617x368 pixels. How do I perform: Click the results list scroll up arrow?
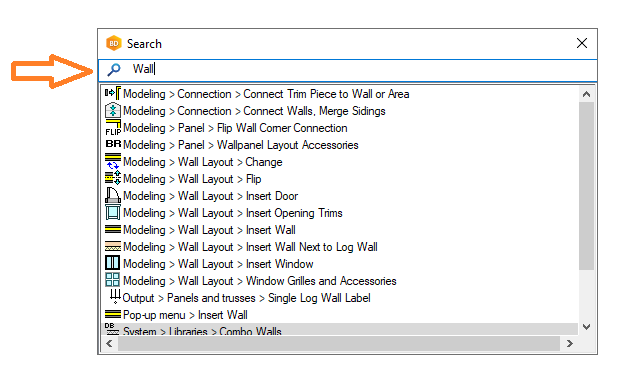click(x=586, y=94)
